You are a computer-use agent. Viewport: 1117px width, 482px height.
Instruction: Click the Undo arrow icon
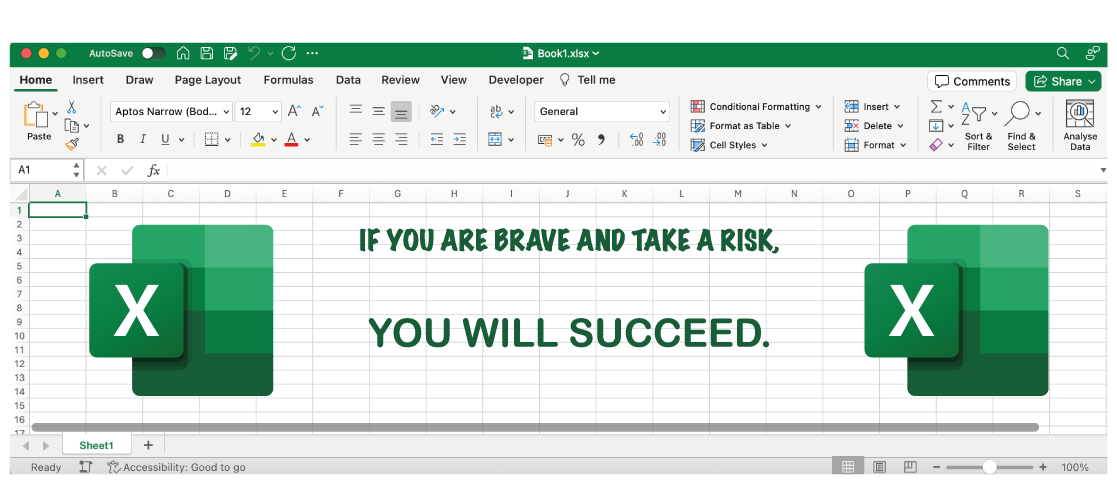coord(254,53)
